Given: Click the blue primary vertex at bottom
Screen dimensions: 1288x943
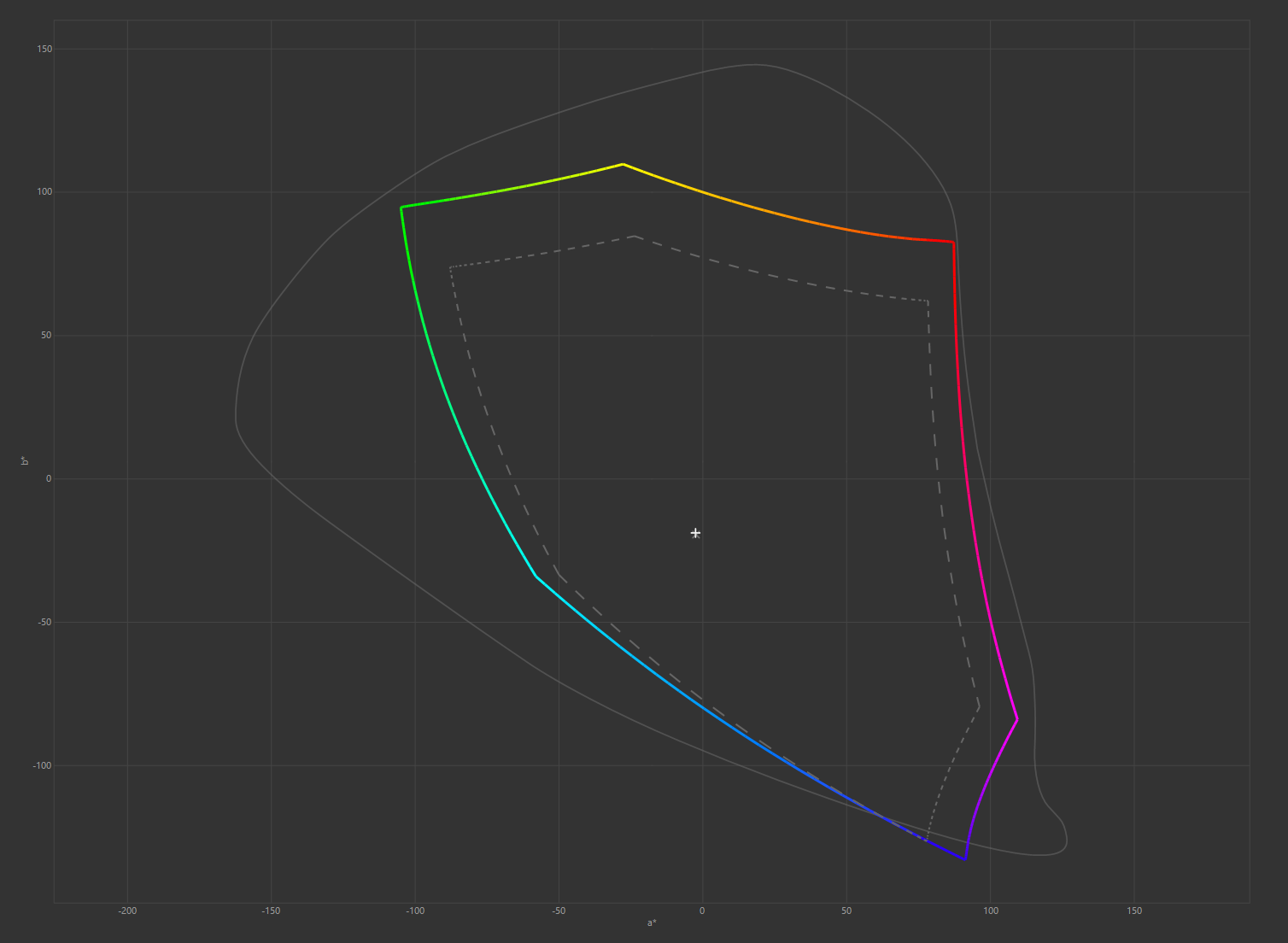Looking at the screenshot, I should [965, 858].
